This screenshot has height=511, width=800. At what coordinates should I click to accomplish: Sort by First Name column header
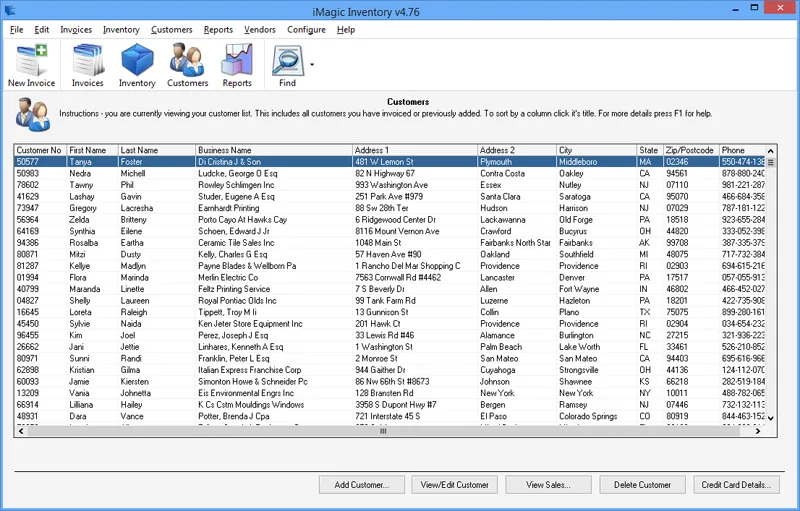click(92, 150)
